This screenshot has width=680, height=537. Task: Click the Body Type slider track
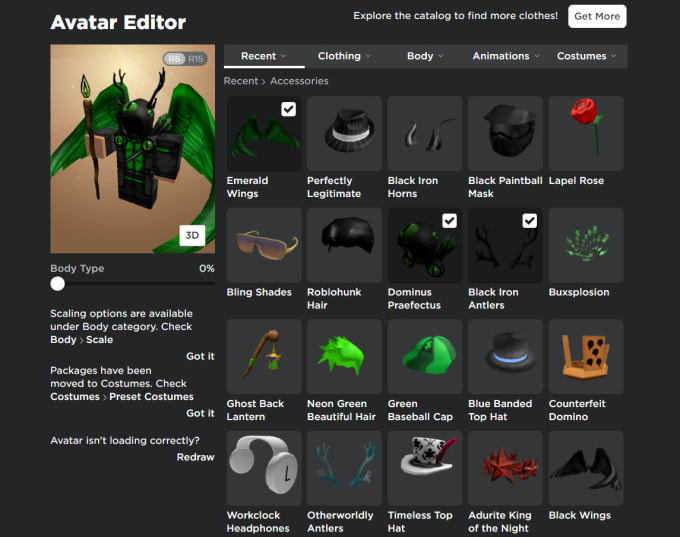(132, 284)
